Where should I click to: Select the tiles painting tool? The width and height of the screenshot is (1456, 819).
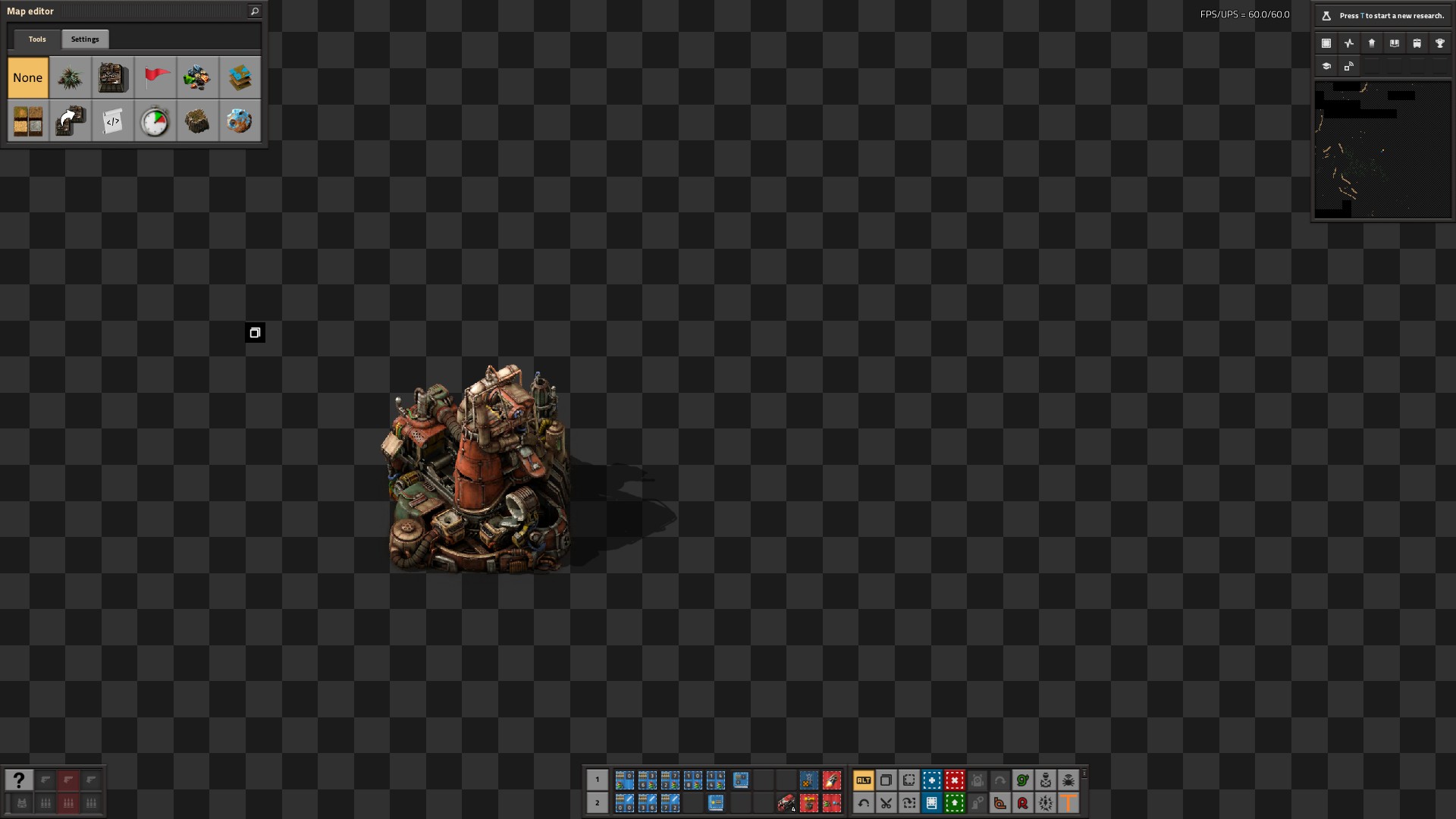coord(28,121)
